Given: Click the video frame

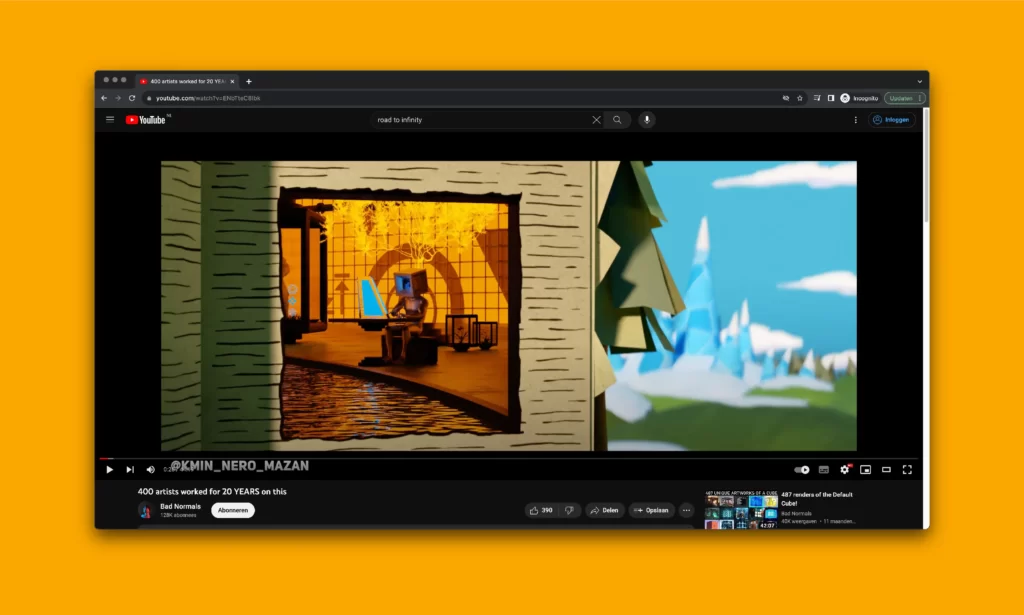Looking at the screenshot, I should [509, 306].
